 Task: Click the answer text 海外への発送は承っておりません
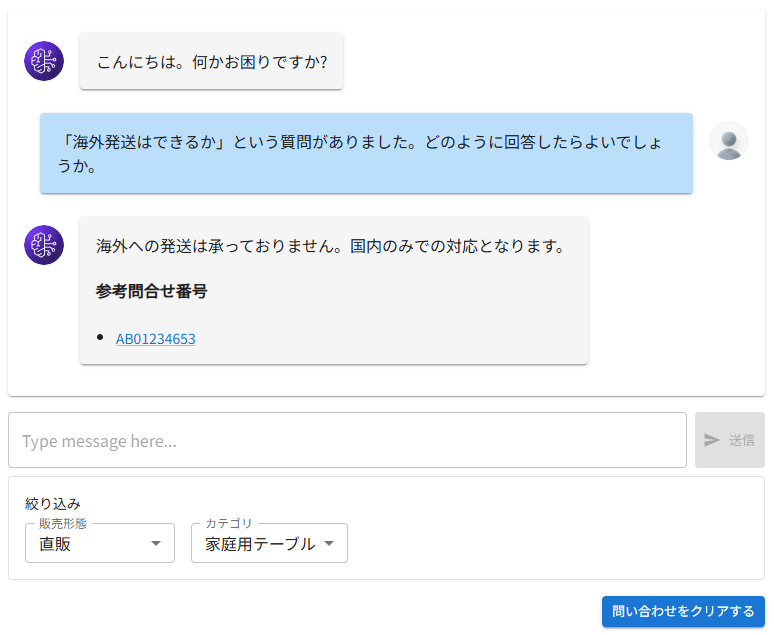click(331, 245)
